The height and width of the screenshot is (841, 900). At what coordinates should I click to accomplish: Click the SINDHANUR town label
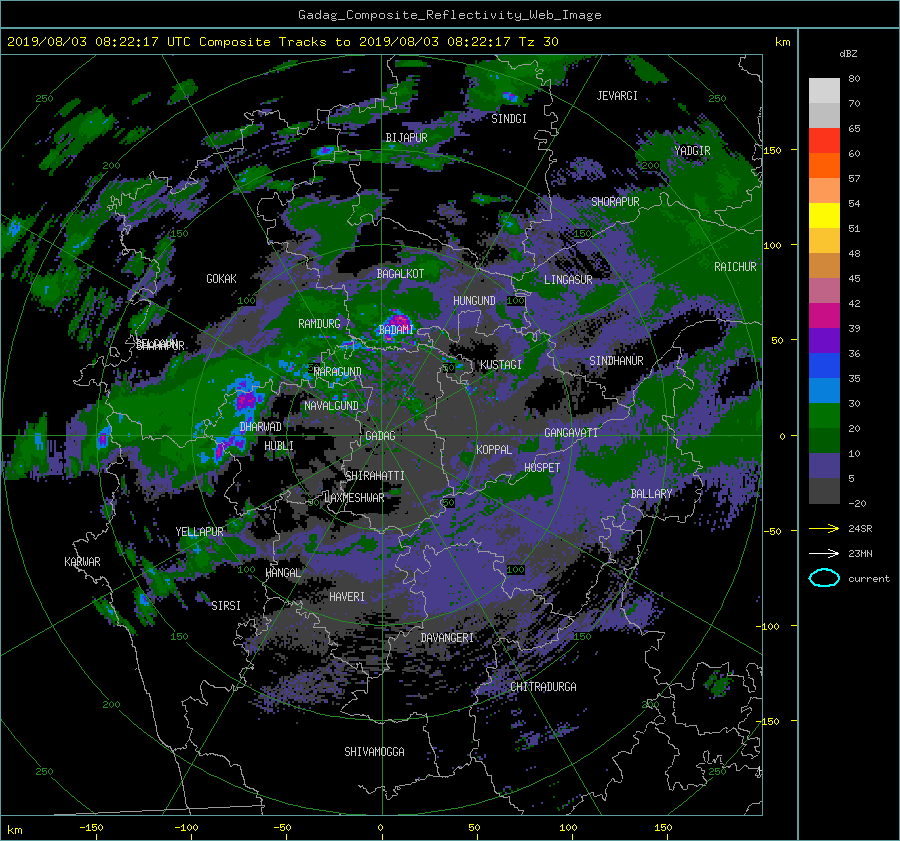tap(616, 361)
